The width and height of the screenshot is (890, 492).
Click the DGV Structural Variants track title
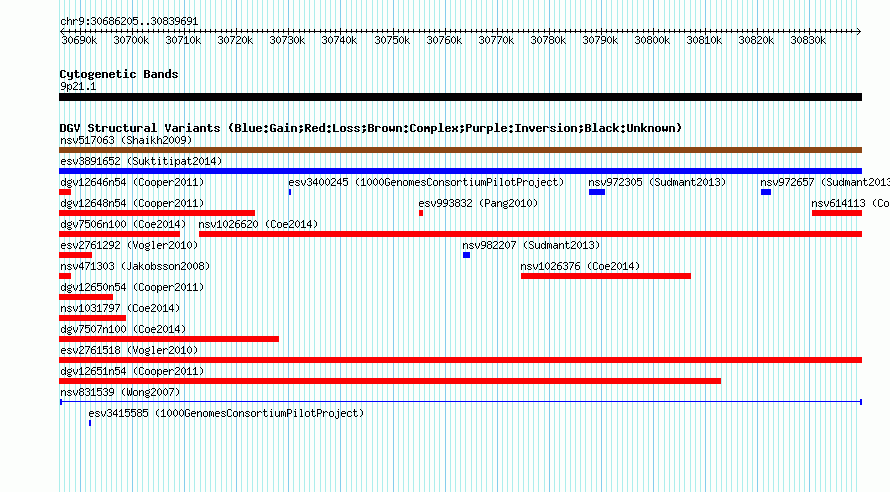[371, 128]
